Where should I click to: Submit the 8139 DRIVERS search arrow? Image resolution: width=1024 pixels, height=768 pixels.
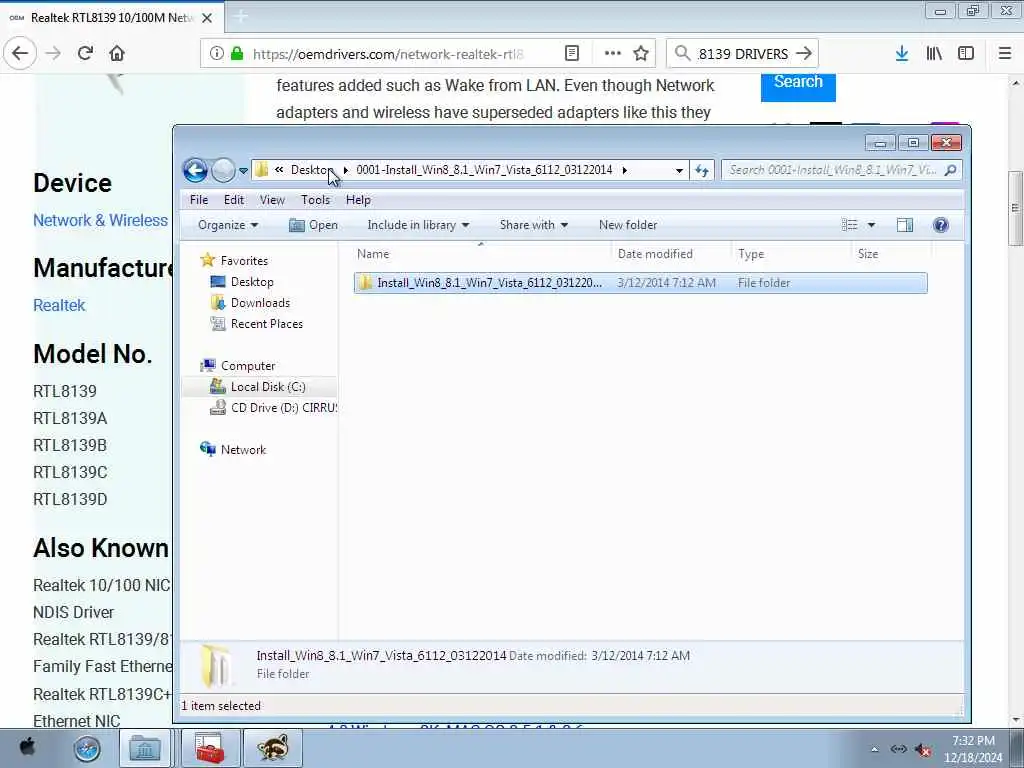click(804, 54)
